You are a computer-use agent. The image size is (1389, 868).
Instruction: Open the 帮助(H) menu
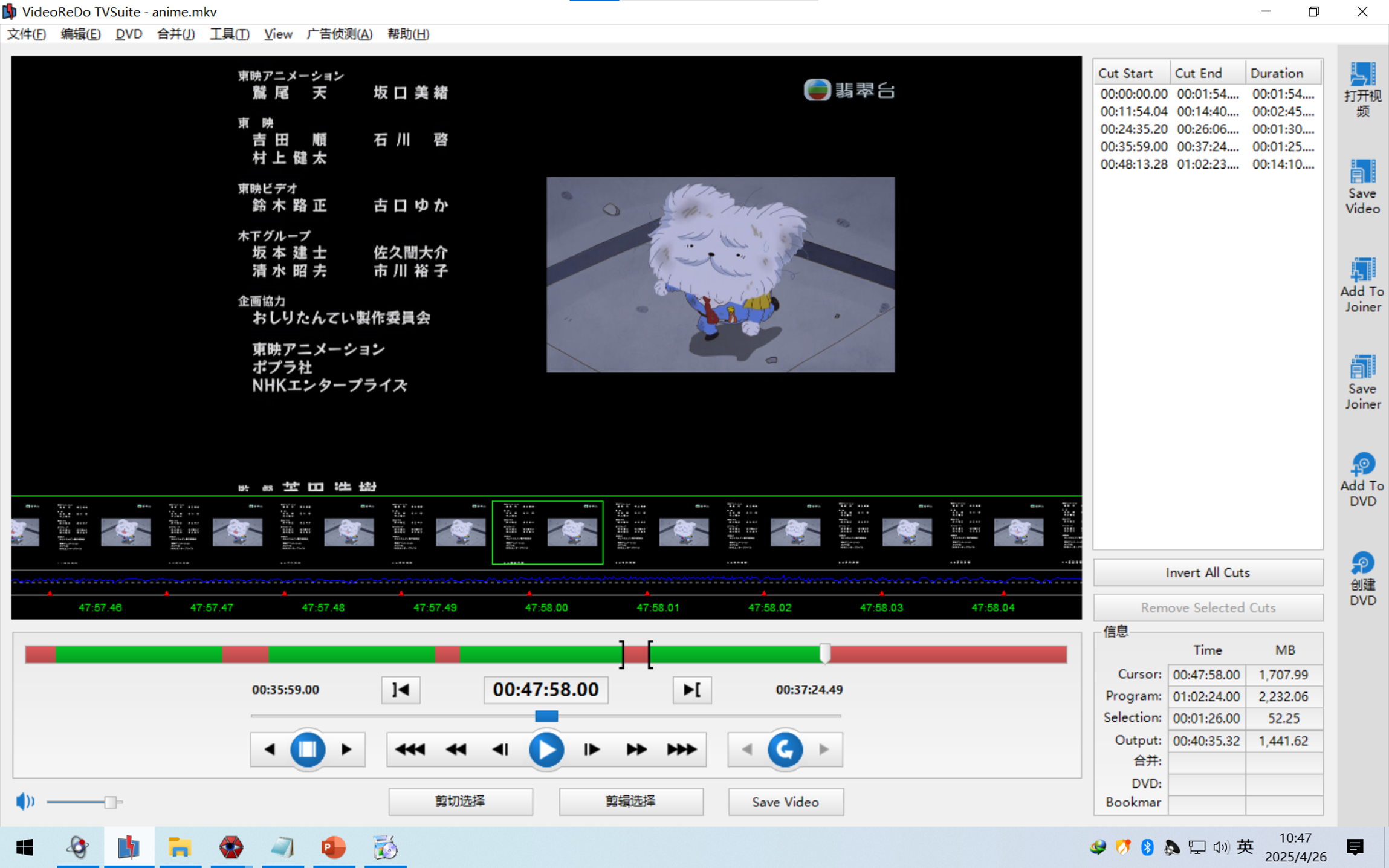(x=409, y=34)
